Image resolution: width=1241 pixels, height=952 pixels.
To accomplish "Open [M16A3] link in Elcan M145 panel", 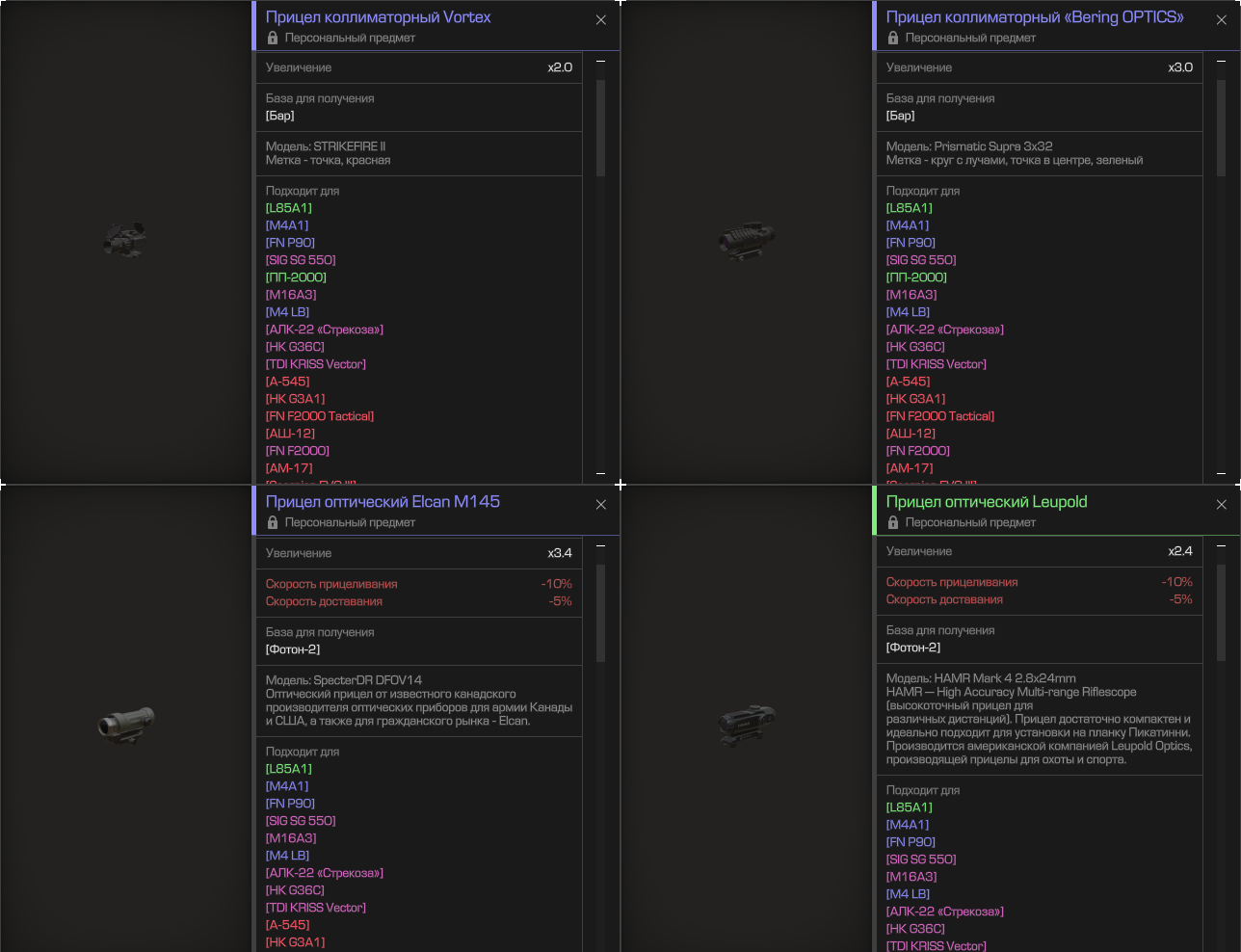I will click(291, 838).
